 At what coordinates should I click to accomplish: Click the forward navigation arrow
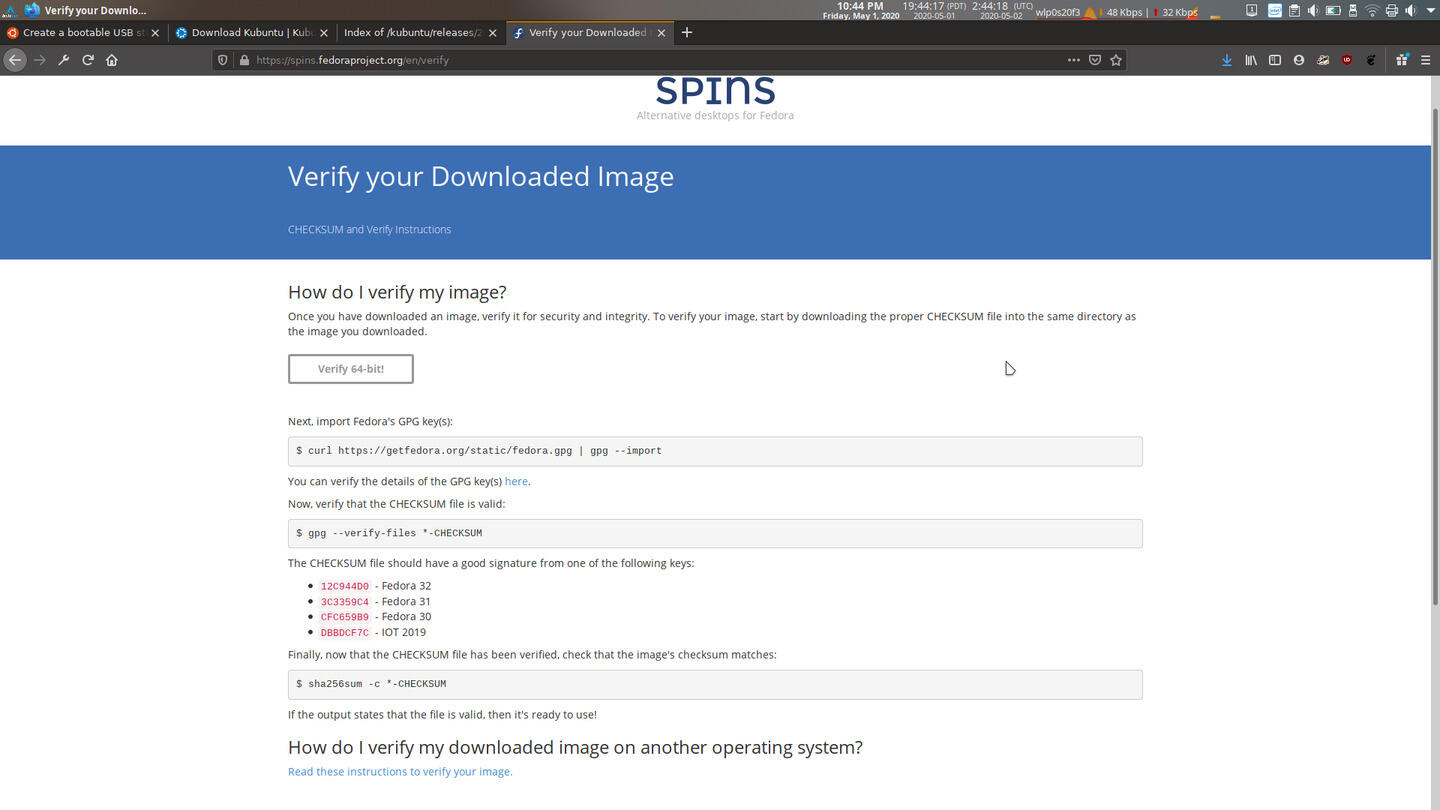(40, 60)
